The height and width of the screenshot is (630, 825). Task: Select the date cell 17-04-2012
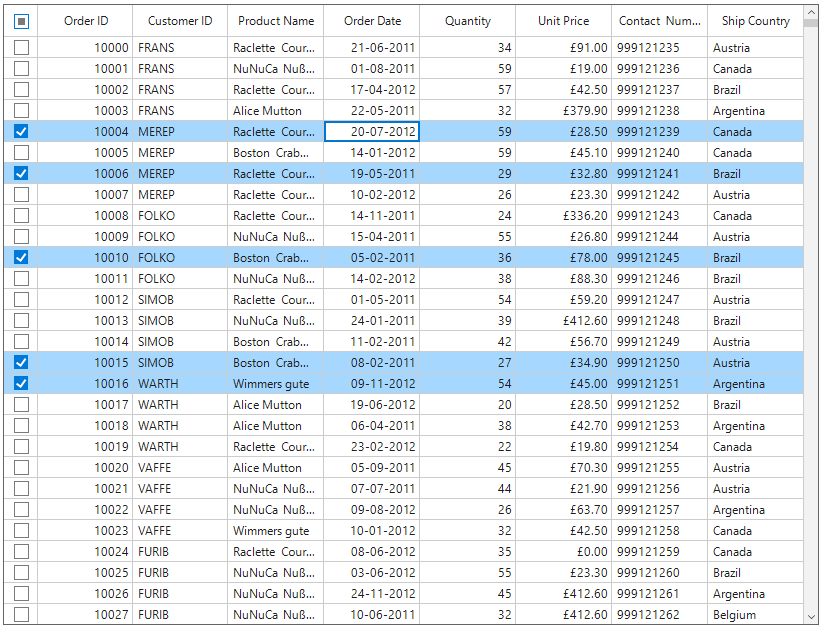[372, 89]
